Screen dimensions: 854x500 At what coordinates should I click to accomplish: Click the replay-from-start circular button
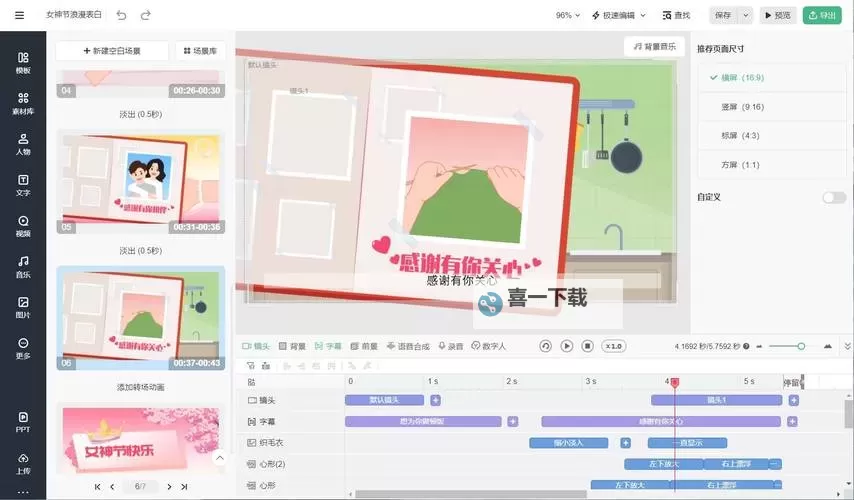coord(545,346)
